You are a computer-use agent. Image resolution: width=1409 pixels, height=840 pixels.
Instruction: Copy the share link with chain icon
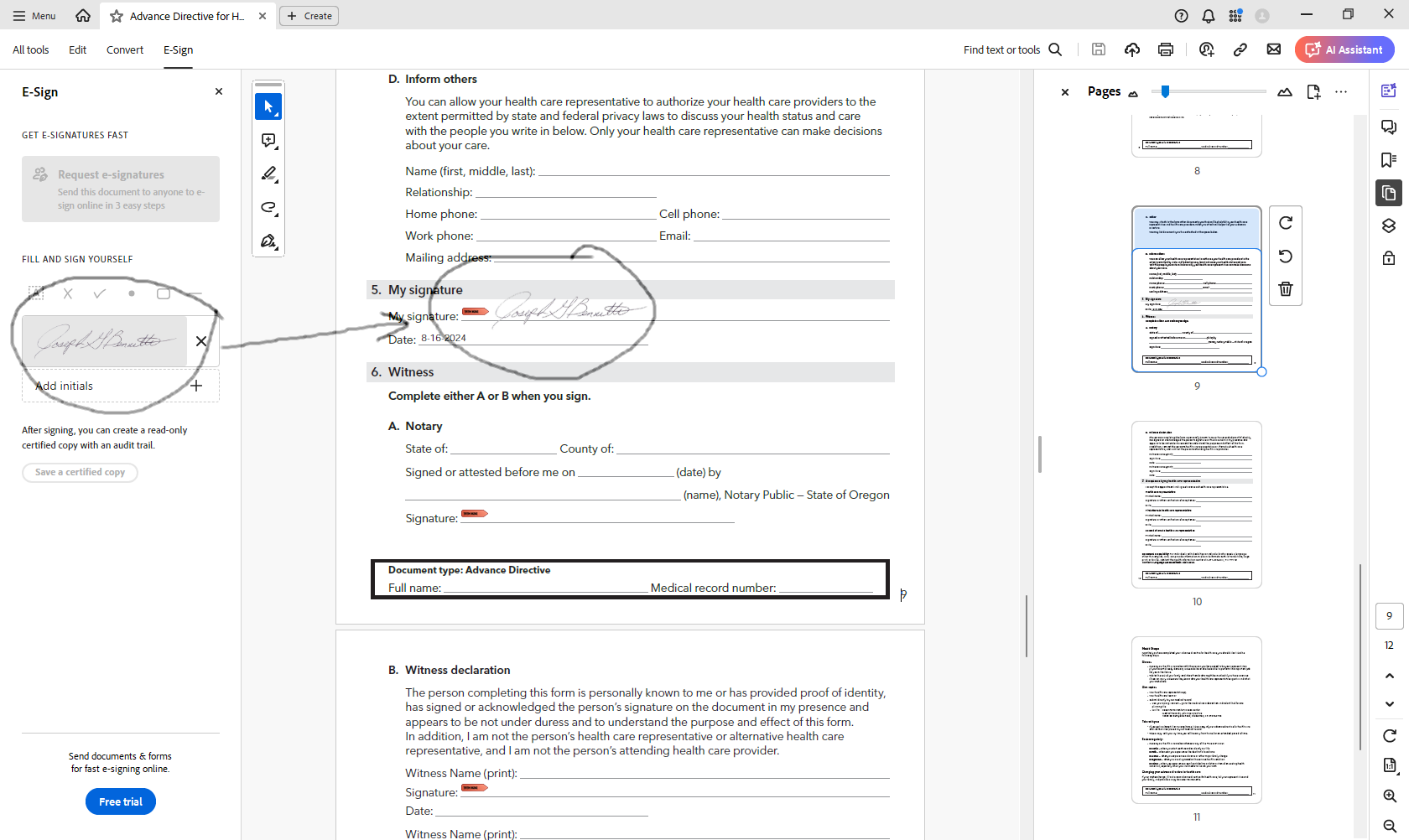pyautogui.click(x=1240, y=49)
